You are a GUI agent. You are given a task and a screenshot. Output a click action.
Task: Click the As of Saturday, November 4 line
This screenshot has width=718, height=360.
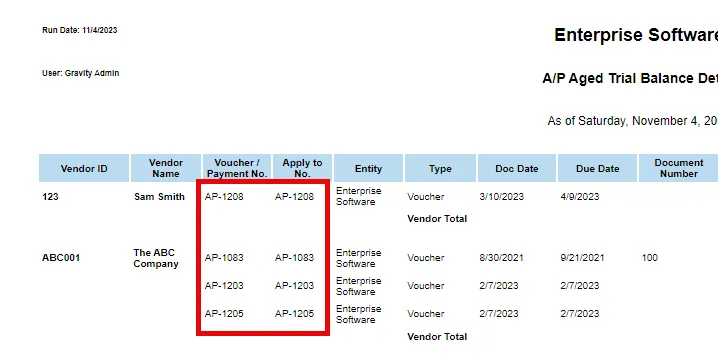632,121
